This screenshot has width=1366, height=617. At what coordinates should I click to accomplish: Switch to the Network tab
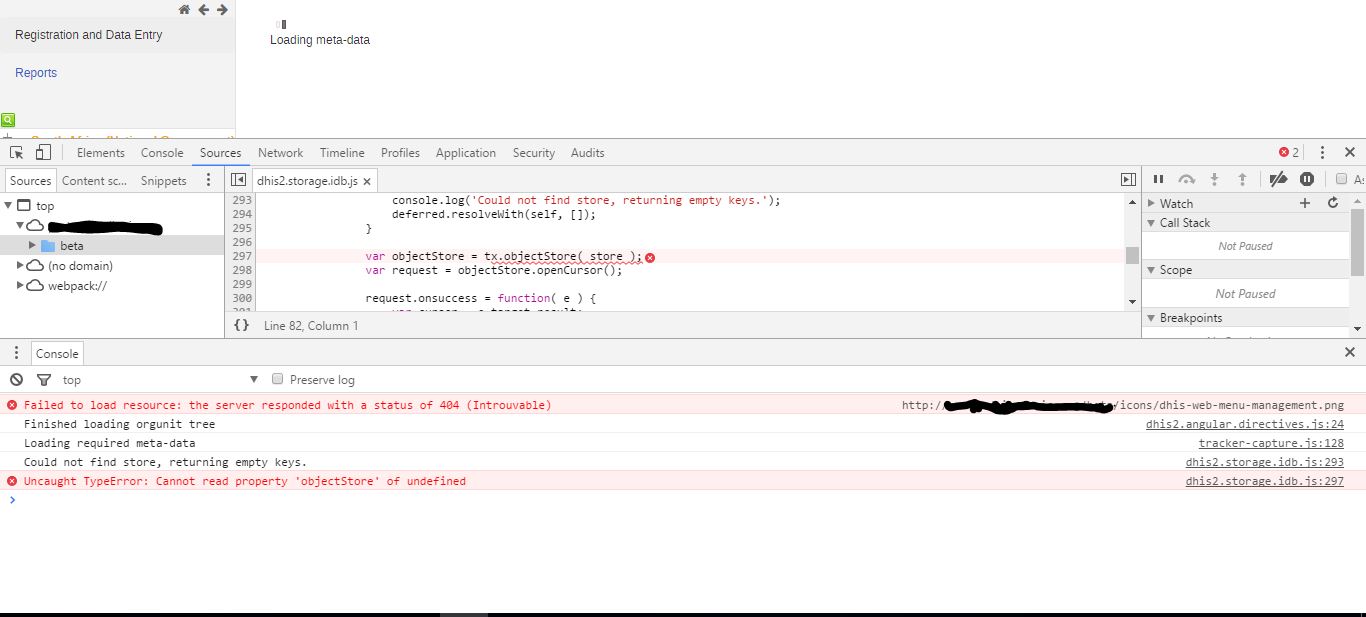point(280,153)
